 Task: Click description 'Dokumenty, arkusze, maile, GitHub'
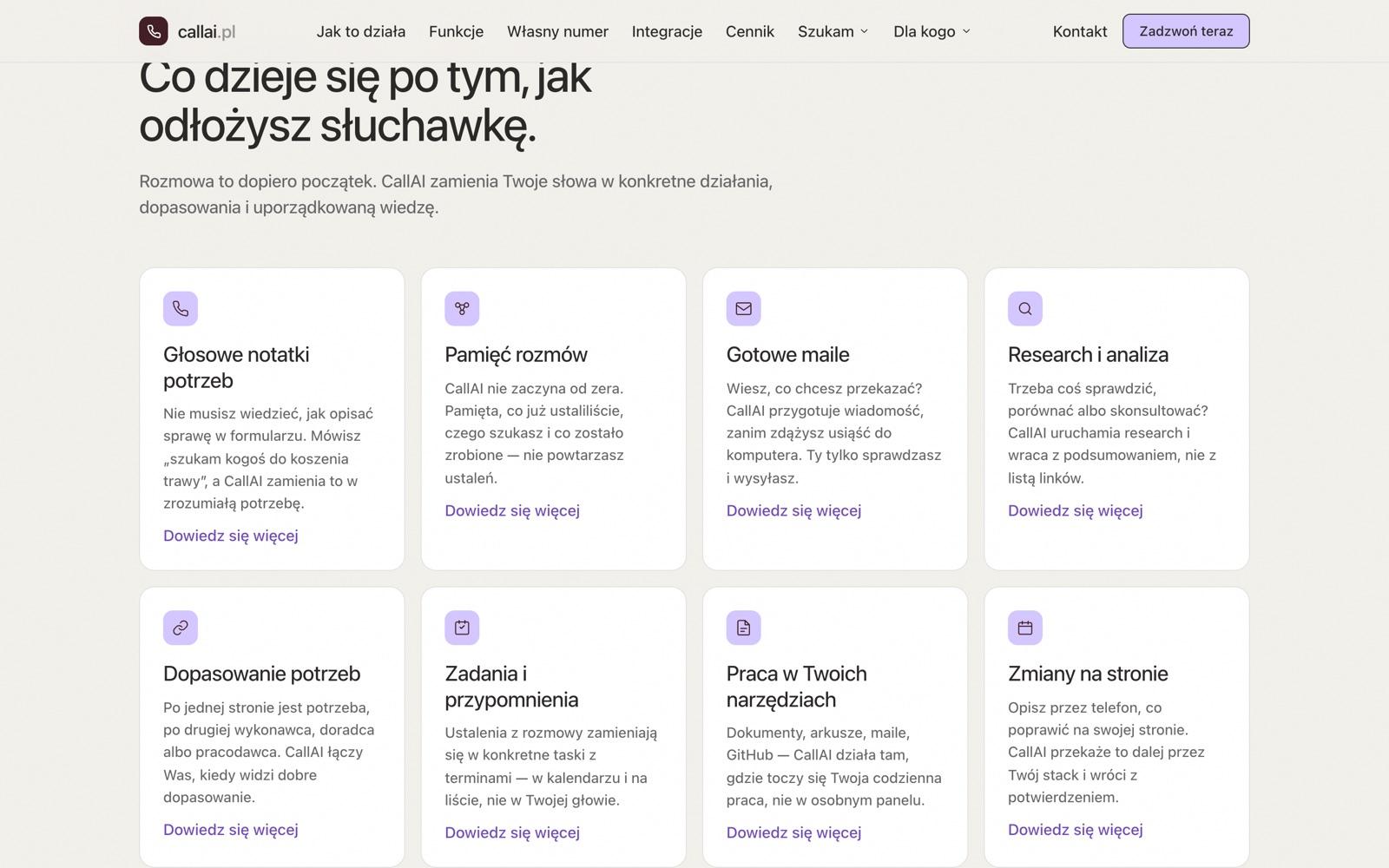pyautogui.click(x=833, y=766)
